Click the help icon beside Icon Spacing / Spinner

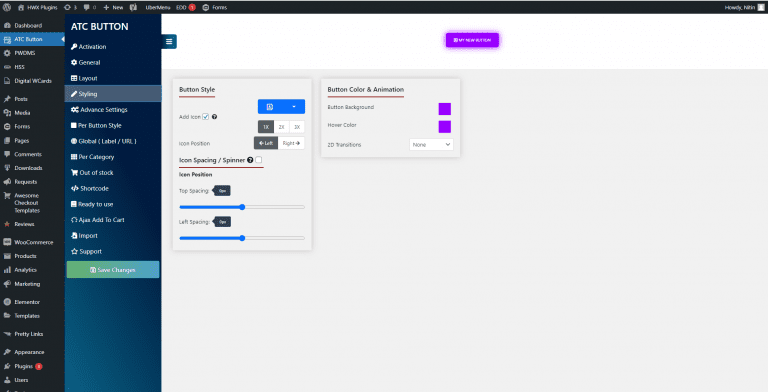[x=250, y=160]
